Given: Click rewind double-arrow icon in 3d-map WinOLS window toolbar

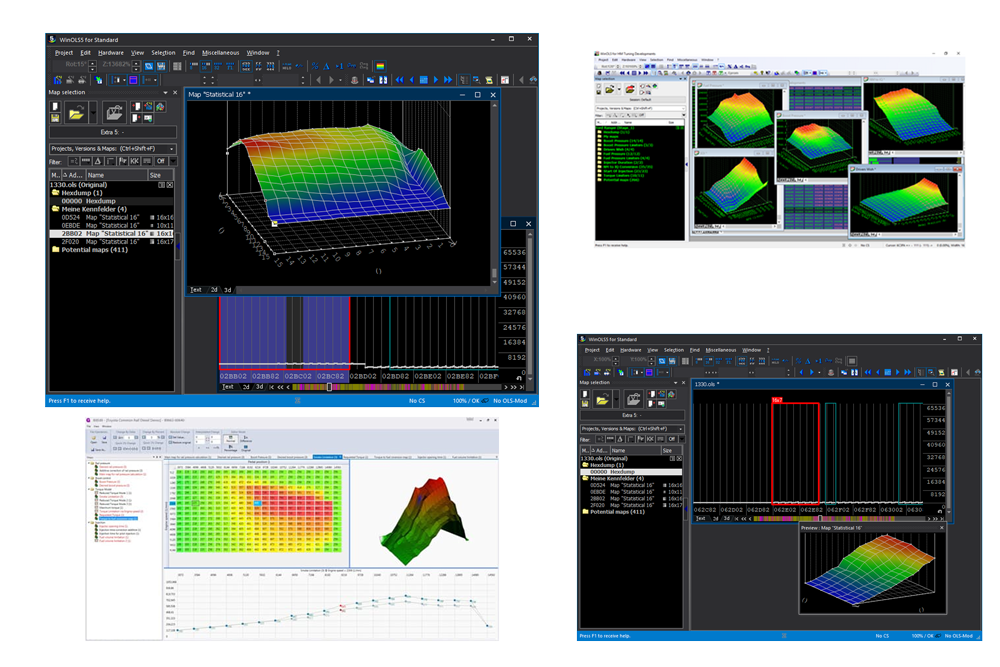Looking at the screenshot, I should (x=400, y=80).
